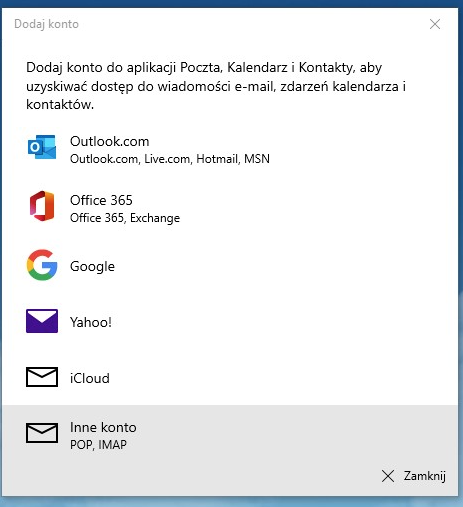Viewport: 463px width, 507px height.
Task: Click the iCloud envelope icon
Action: (42, 377)
